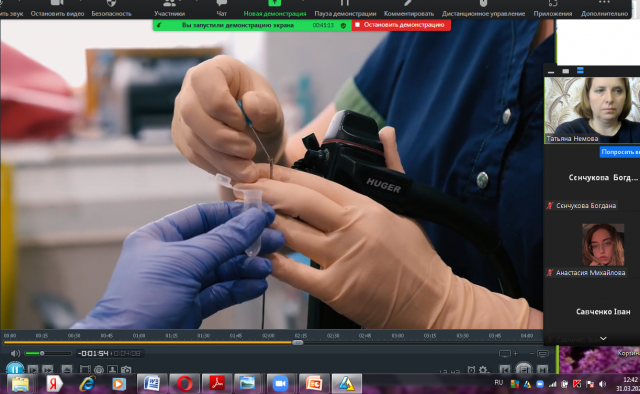Open Adobe Reader from the taskbar

[217, 384]
